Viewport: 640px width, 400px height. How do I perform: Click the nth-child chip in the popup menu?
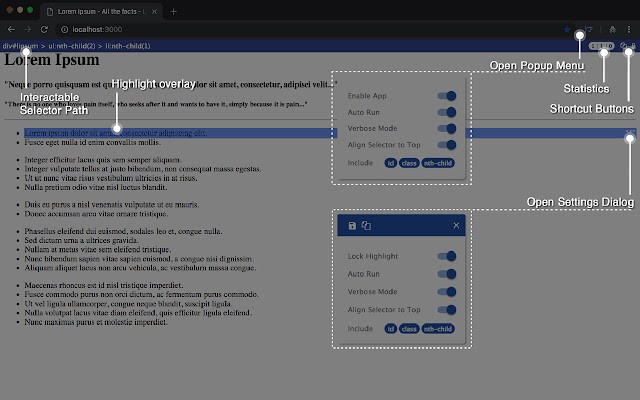click(x=438, y=163)
